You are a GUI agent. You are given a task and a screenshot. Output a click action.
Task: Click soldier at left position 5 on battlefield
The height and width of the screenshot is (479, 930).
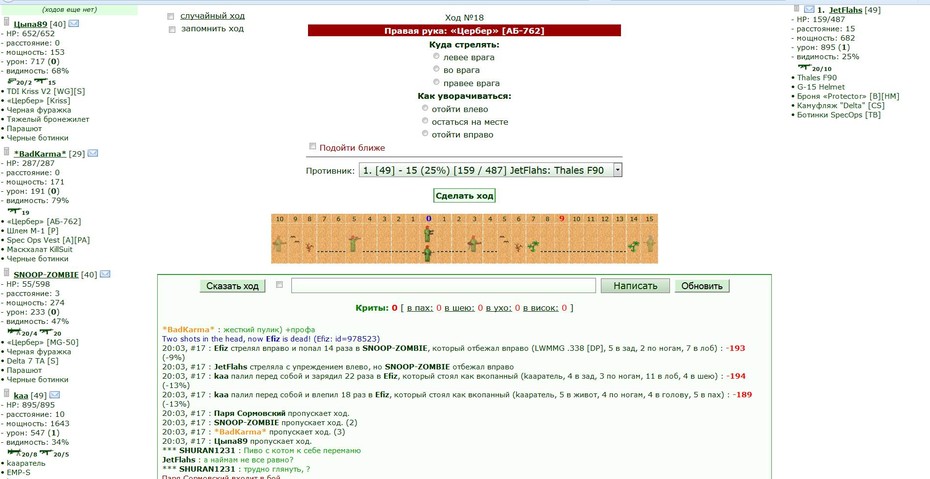click(354, 243)
